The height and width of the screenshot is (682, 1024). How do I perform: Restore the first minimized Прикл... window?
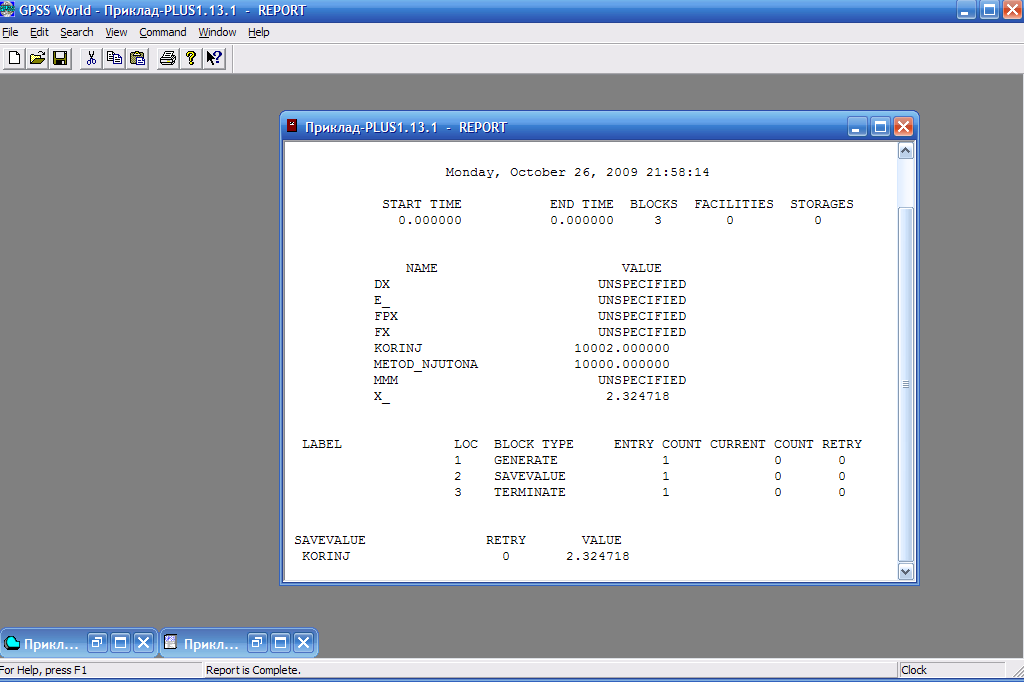[x=97, y=643]
